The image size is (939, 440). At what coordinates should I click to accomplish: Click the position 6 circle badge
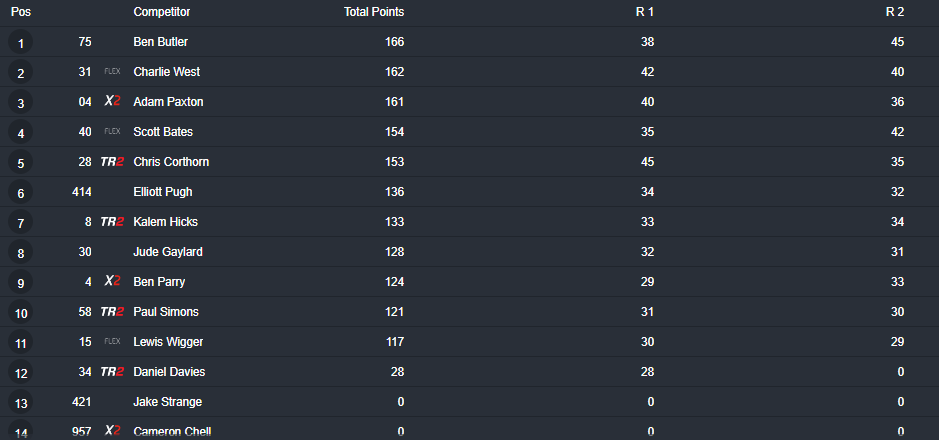[21, 192]
